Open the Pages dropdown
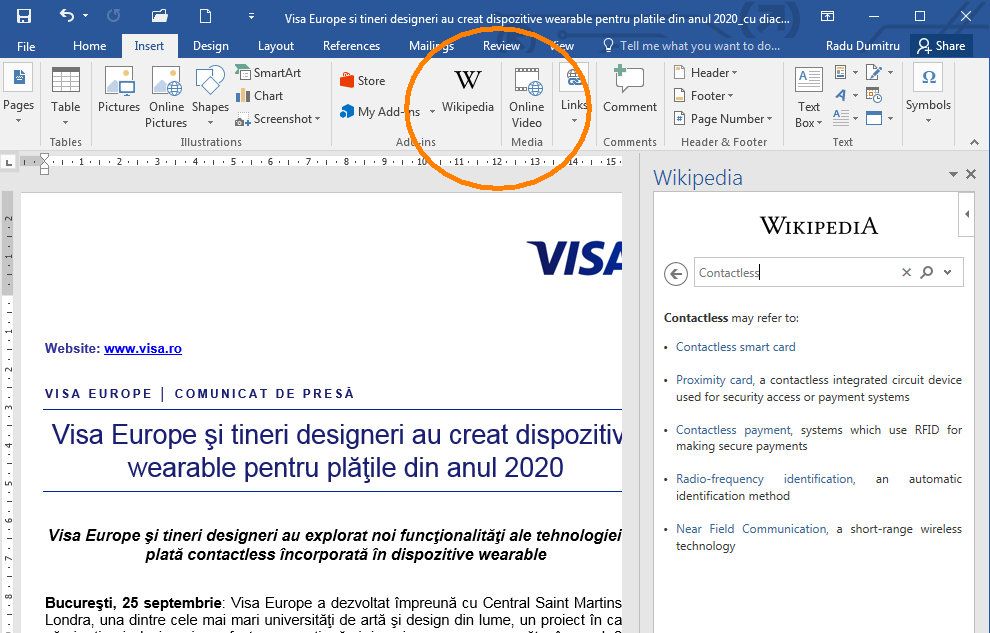 click(x=19, y=96)
